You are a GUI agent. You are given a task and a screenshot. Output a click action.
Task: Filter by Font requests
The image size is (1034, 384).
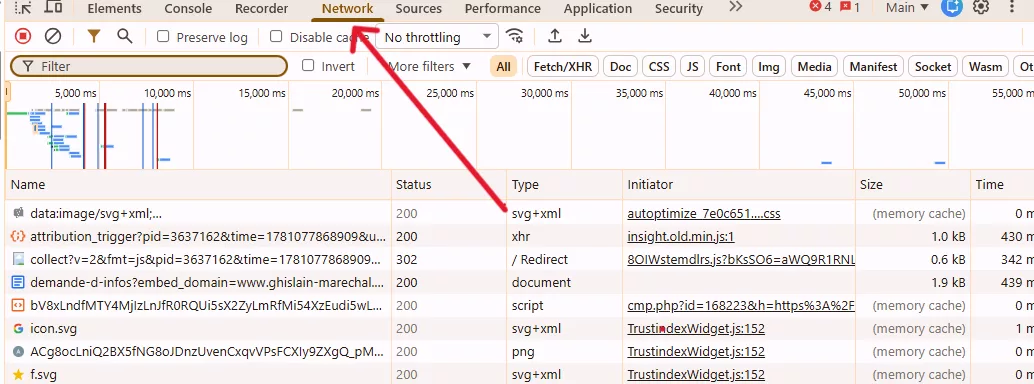click(728, 66)
